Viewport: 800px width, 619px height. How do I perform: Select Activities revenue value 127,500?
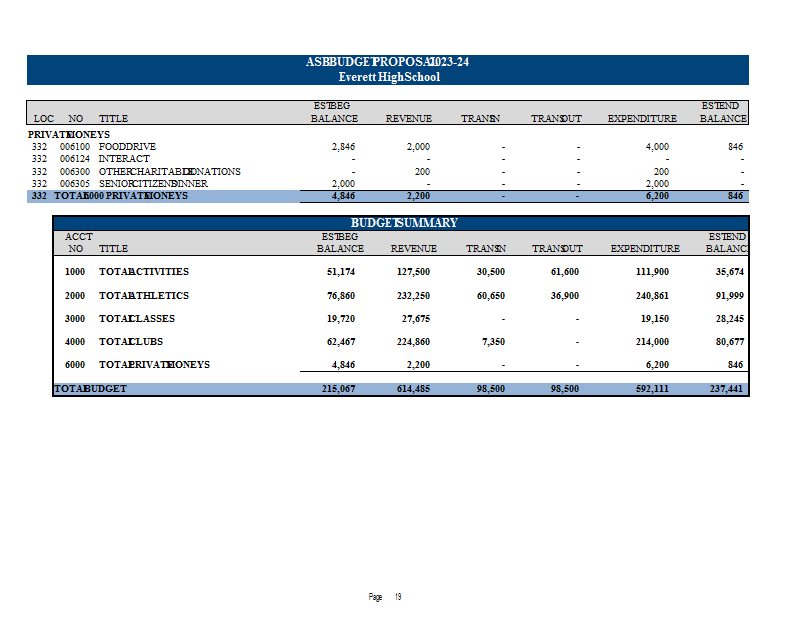[413, 271]
